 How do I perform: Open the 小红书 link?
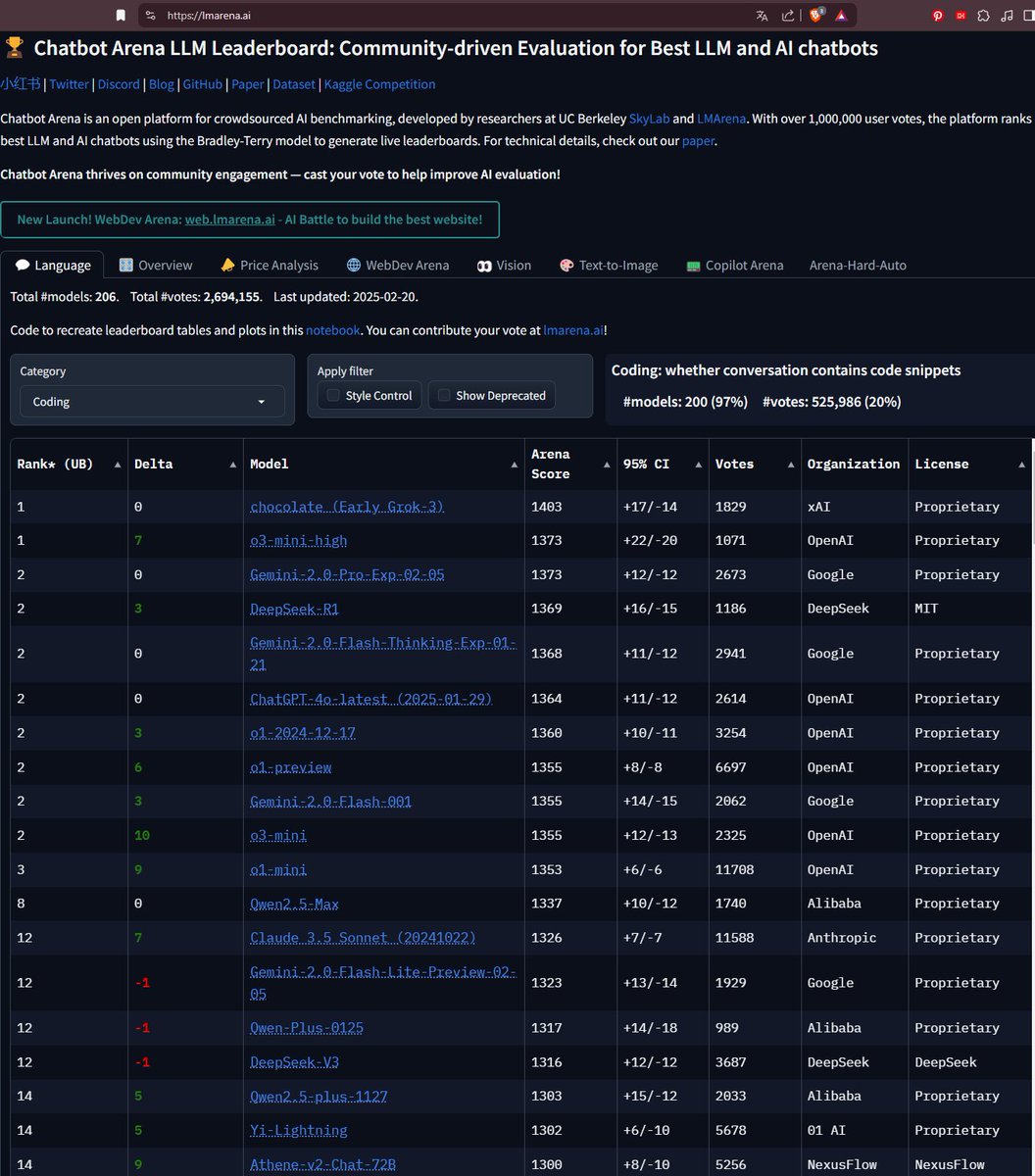[21, 84]
